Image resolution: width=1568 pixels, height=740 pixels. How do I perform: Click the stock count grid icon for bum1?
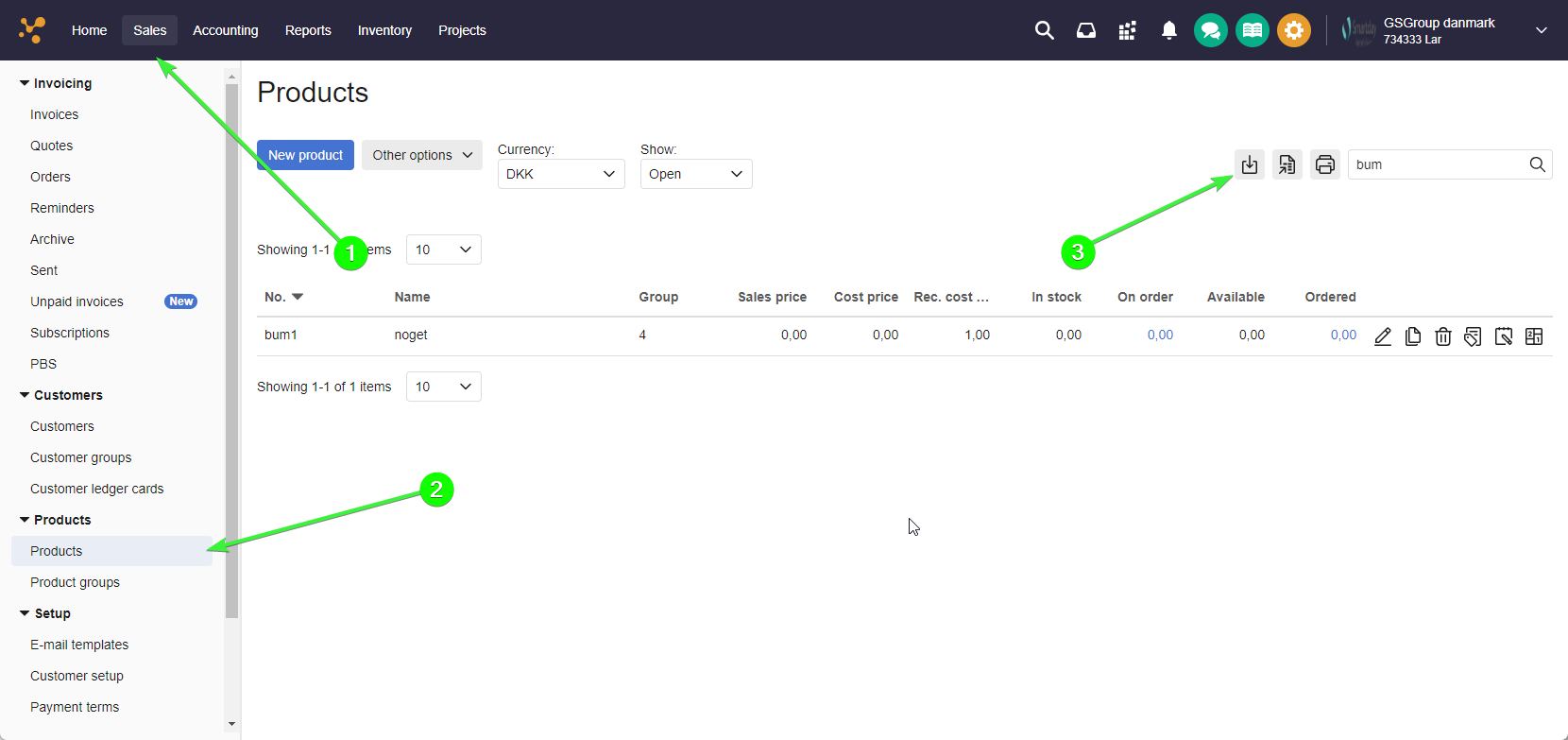point(1534,336)
